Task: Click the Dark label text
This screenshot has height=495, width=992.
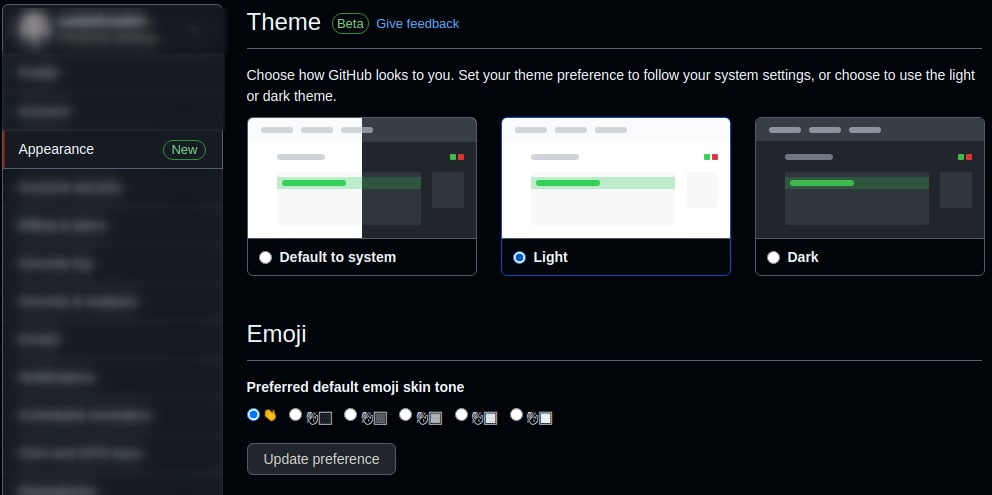Action: pyautogui.click(x=803, y=258)
